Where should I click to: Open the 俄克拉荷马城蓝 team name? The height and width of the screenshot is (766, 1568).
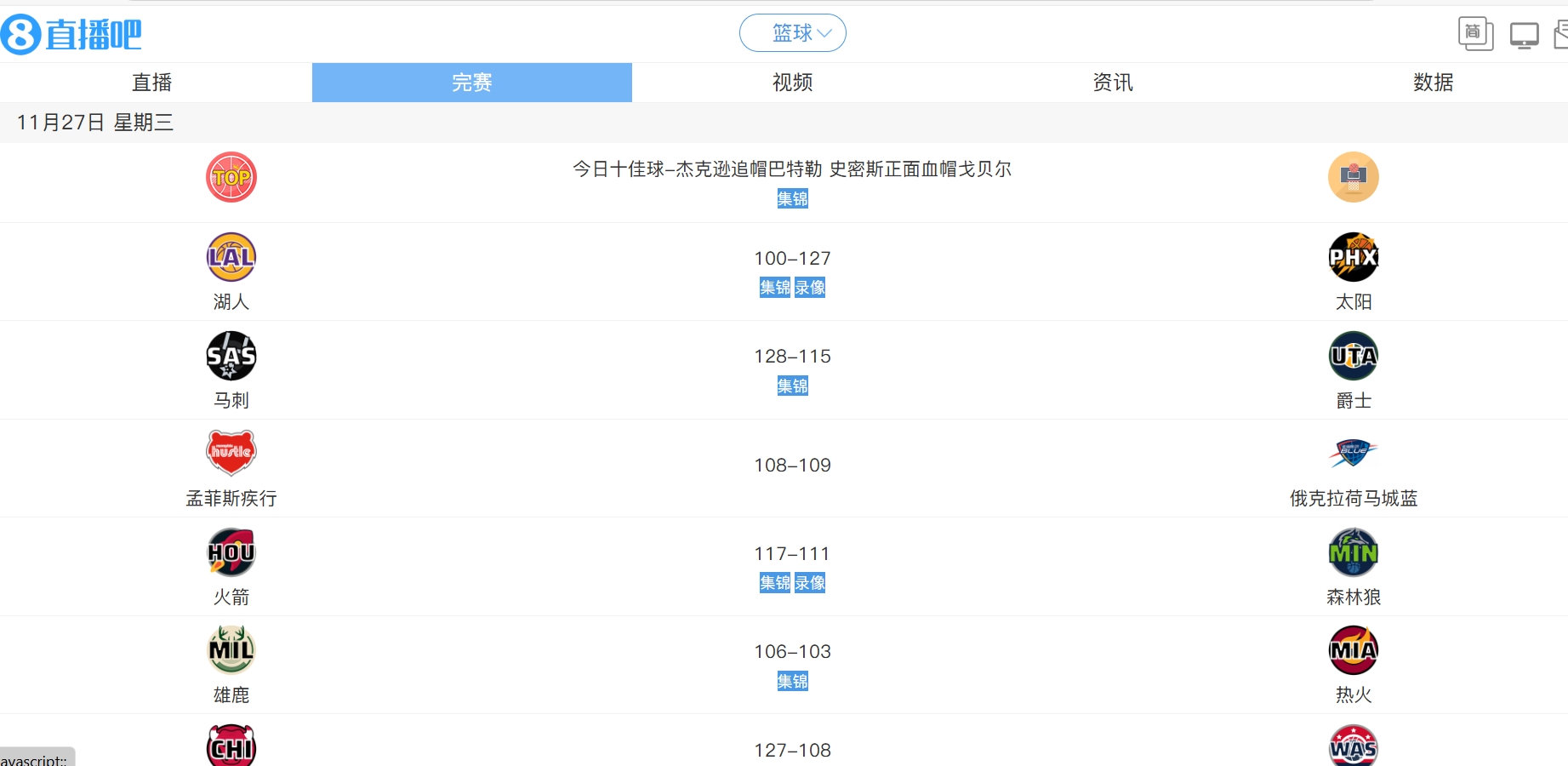click(x=1354, y=499)
